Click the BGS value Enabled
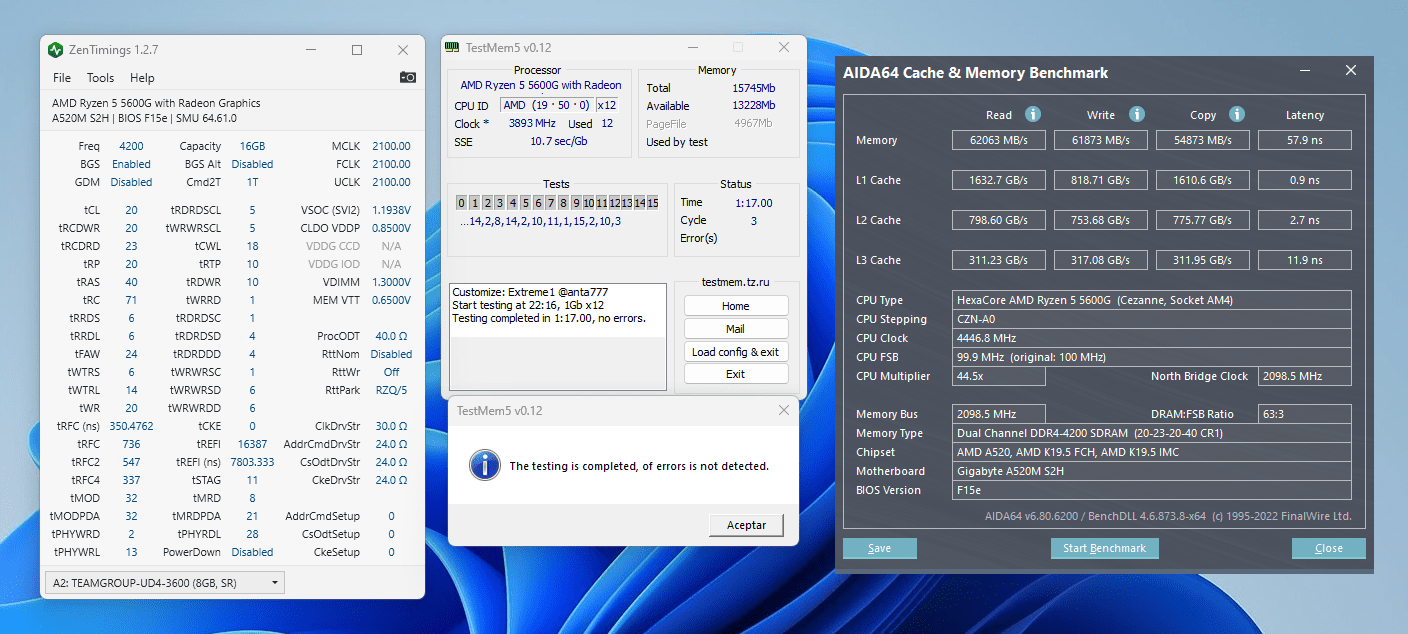This screenshot has height=634, width=1408. pyautogui.click(x=131, y=164)
